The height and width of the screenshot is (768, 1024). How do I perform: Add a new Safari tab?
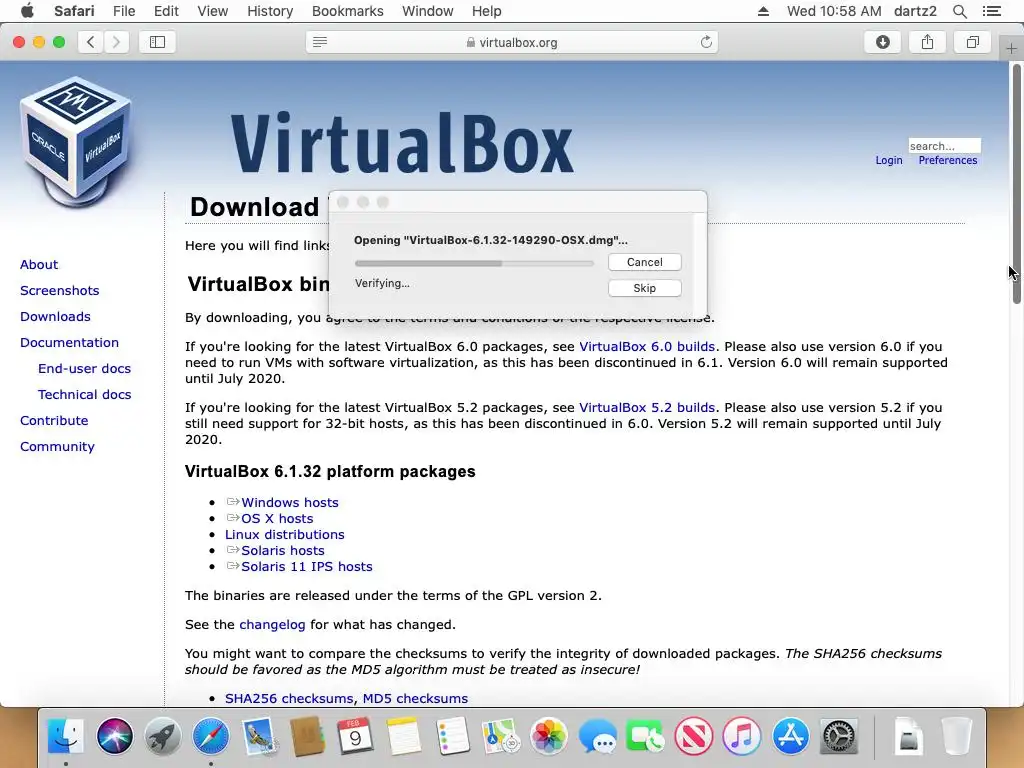coord(1011,48)
